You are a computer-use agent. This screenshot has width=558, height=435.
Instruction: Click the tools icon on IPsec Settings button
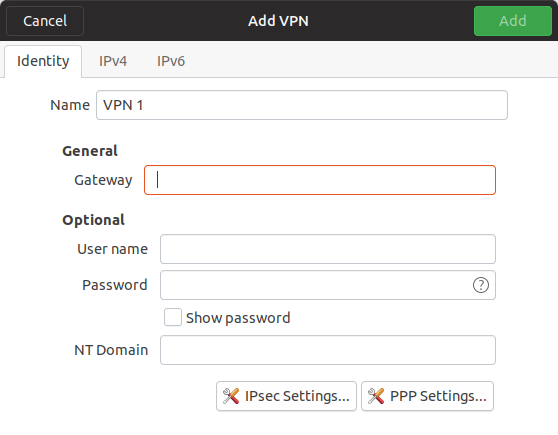[231, 396]
